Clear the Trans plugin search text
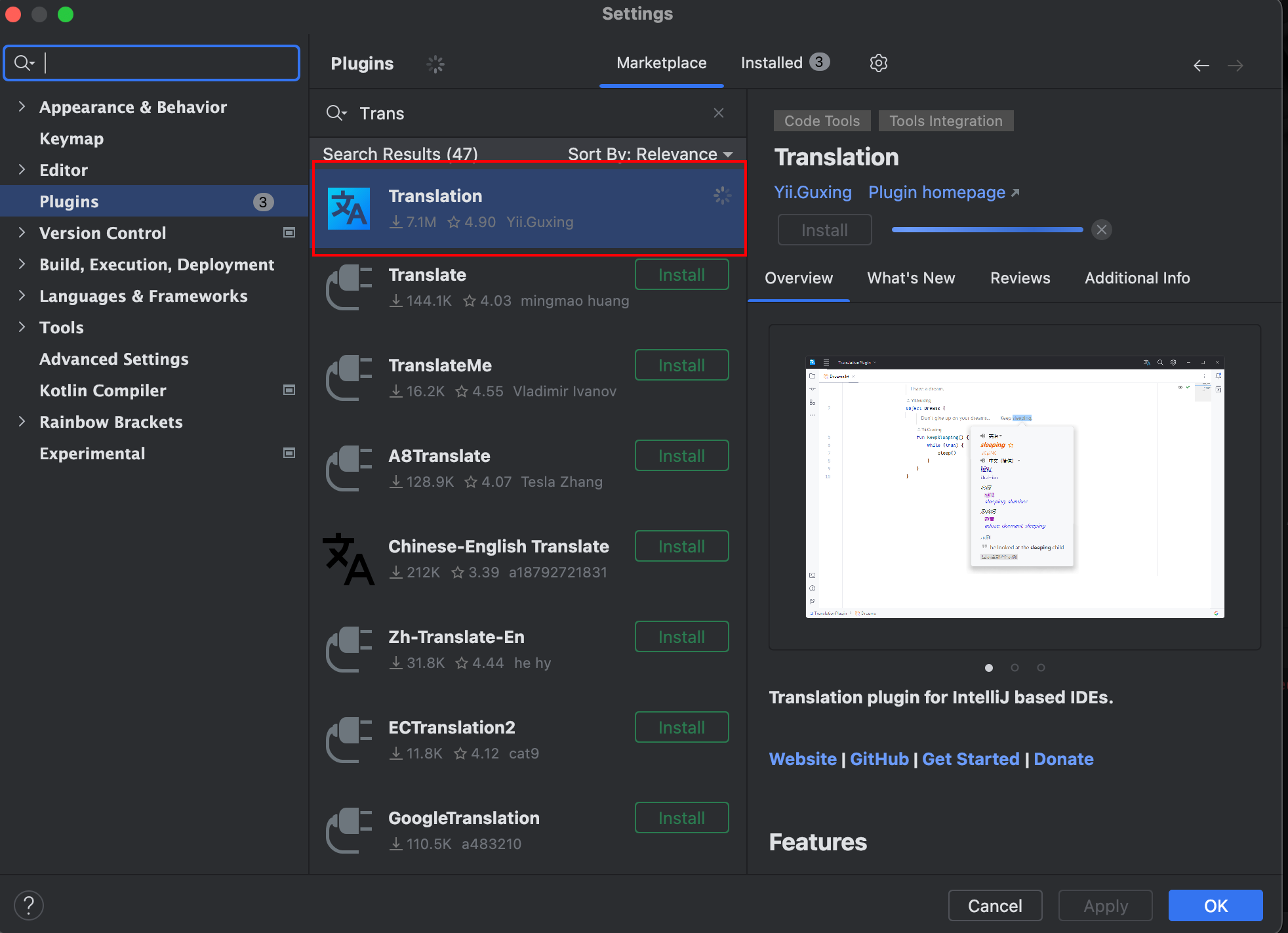The height and width of the screenshot is (933, 1288). [719, 113]
